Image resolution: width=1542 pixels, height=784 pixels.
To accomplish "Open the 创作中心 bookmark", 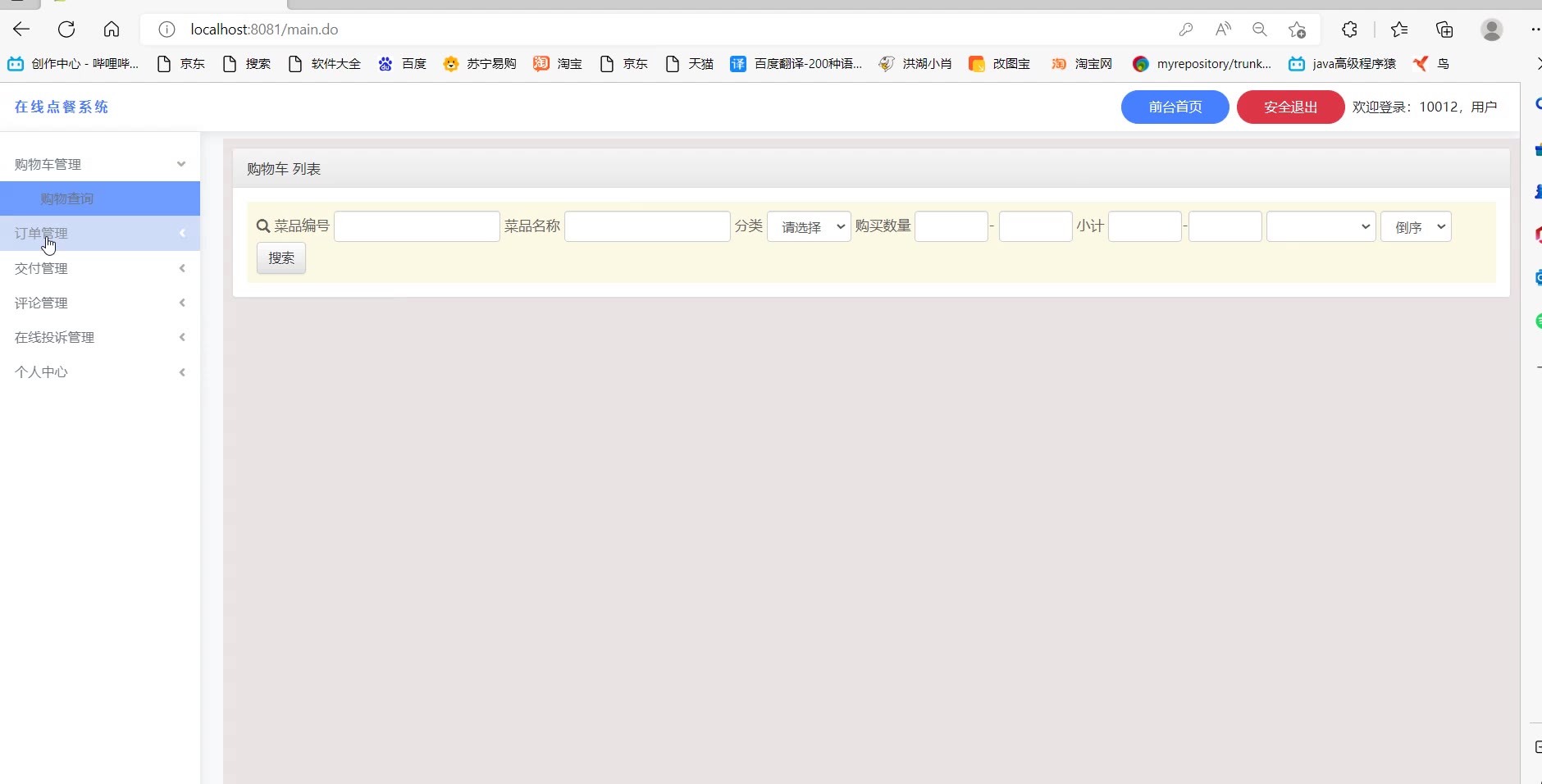I will tap(73, 64).
